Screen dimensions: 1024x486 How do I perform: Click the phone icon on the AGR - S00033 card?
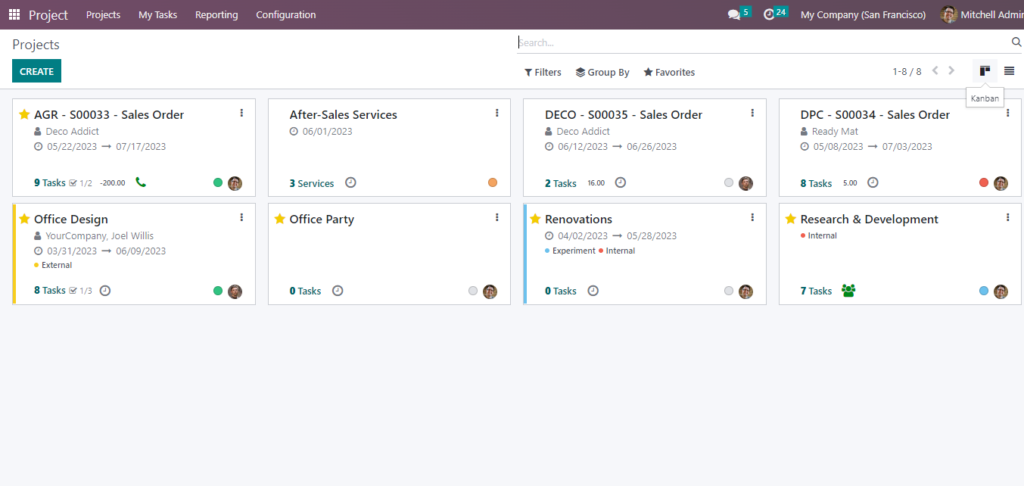[140, 183]
